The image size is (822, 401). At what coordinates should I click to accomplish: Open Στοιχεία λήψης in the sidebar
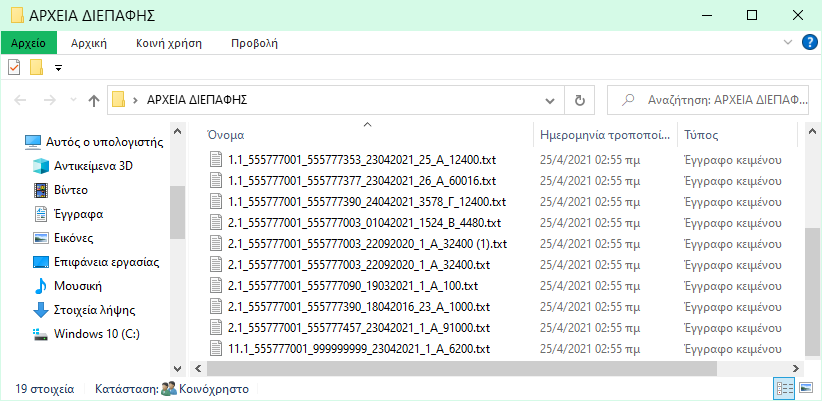tap(94, 310)
